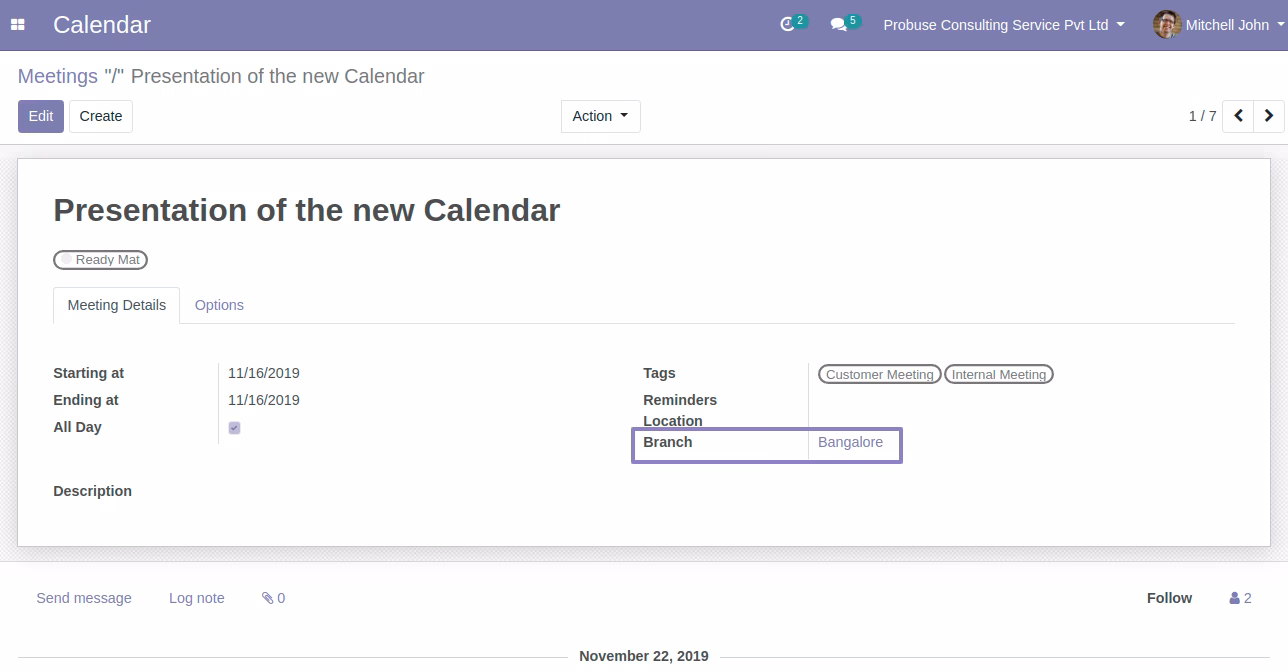
Task: Open the activities clock icon
Action: [787, 24]
